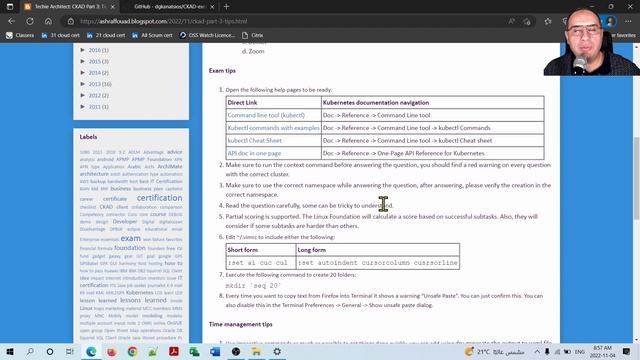The height and width of the screenshot is (360, 640).
Task: Open the Windows Start menu
Action: point(9,351)
